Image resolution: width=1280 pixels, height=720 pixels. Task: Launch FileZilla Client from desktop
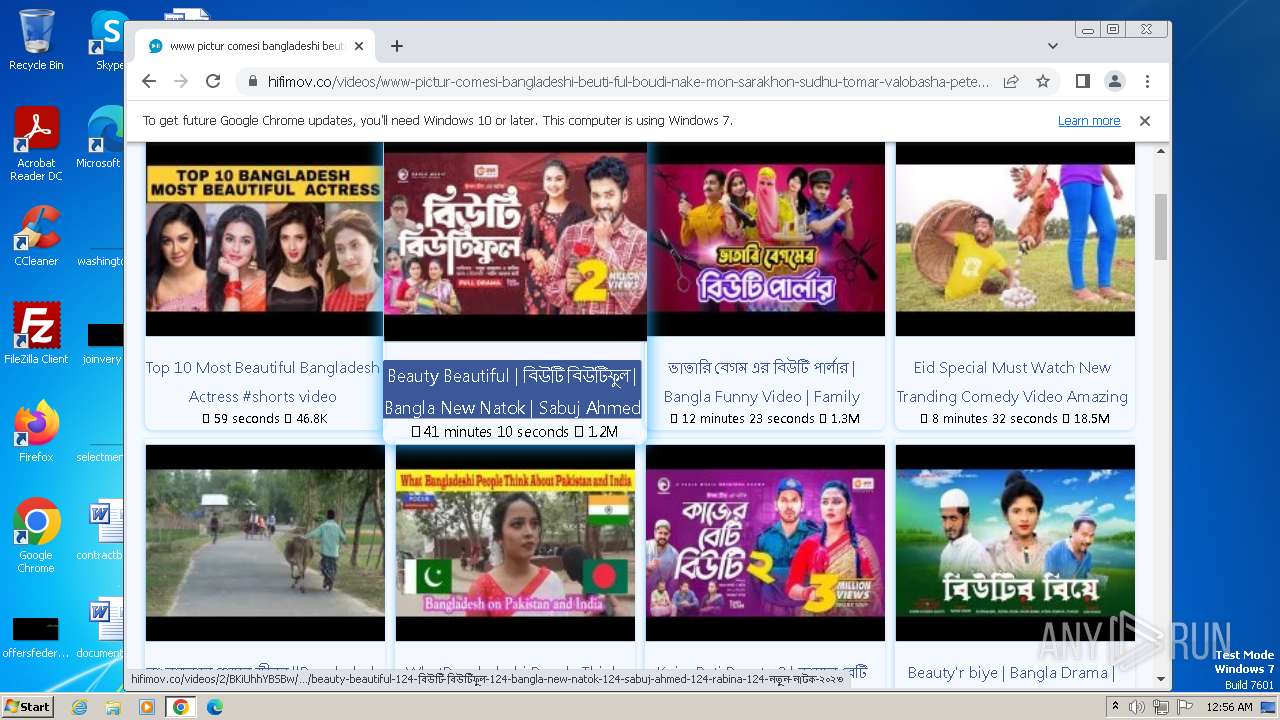36,333
